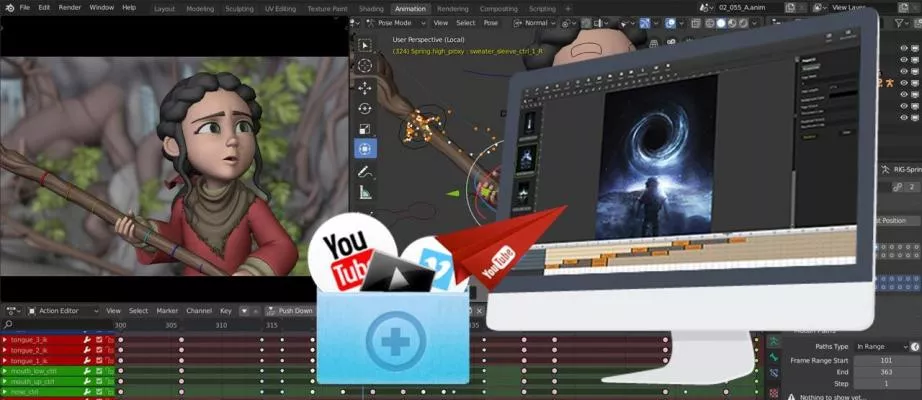Image resolution: width=922 pixels, height=400 pixels.
Task: Open the Pose Mode dropdown
Action: (x=396, y=23)
